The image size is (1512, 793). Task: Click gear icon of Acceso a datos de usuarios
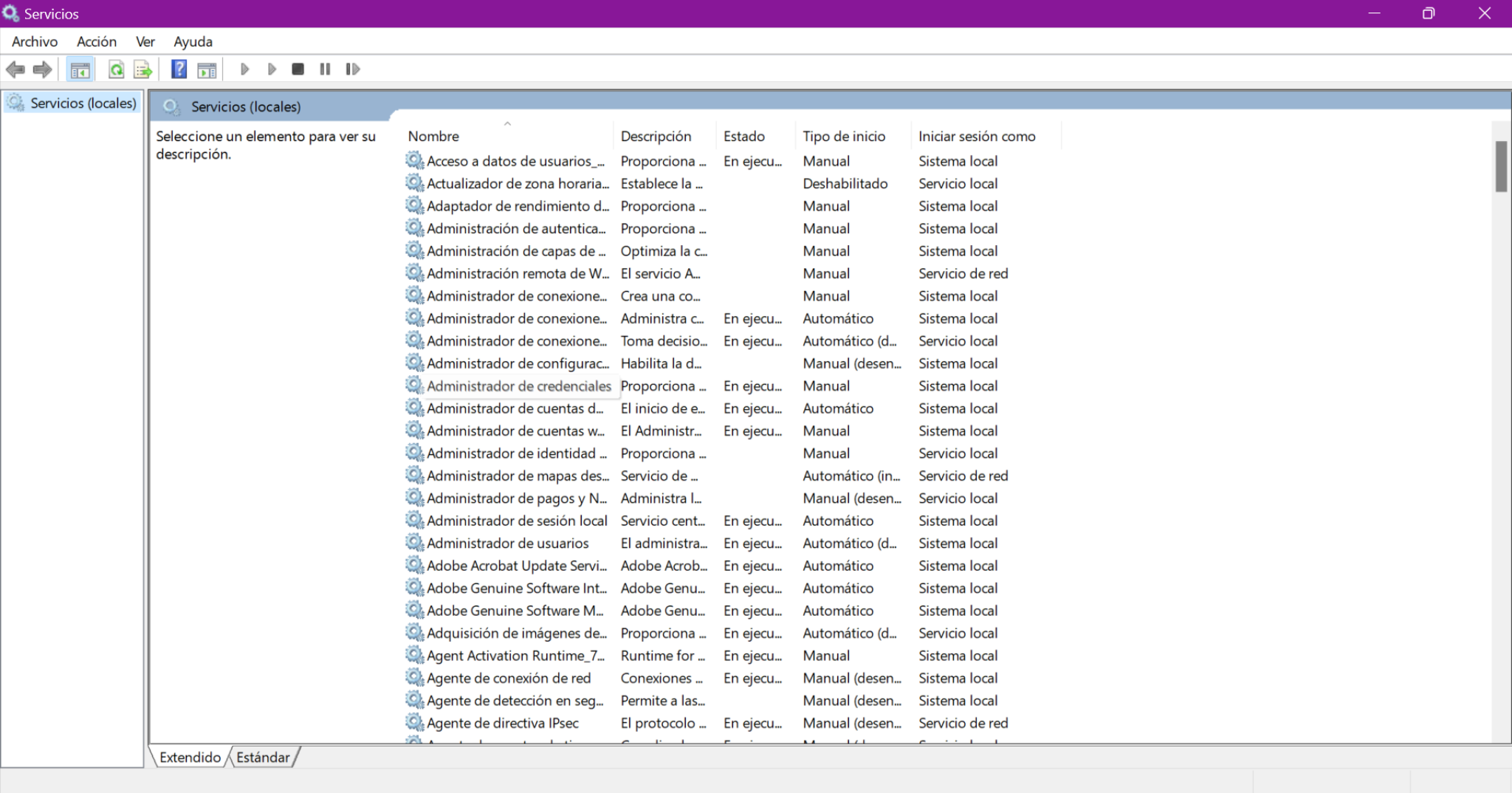(x=415, y=160)
